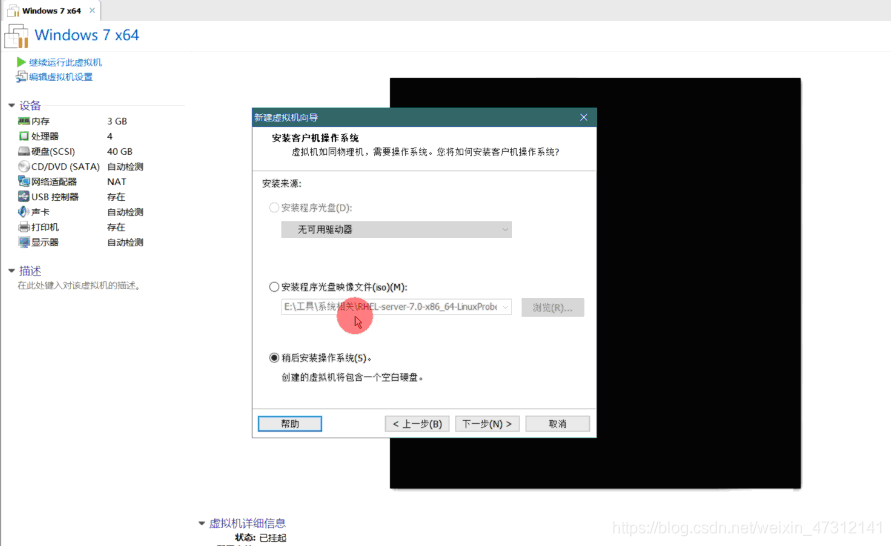Click the Help (帮助) button
This screenshot has height=546, width=891.
coord(290,424)
